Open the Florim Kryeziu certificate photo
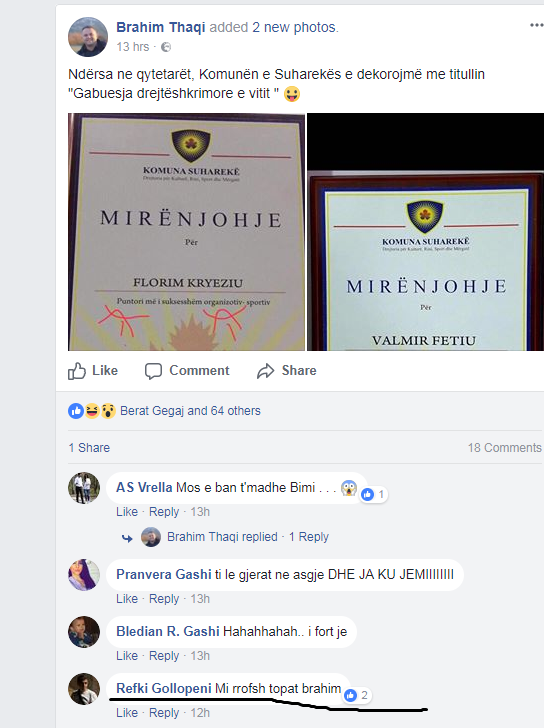The width and height of the screenshot is (544, 728). [x=187, y=232]
